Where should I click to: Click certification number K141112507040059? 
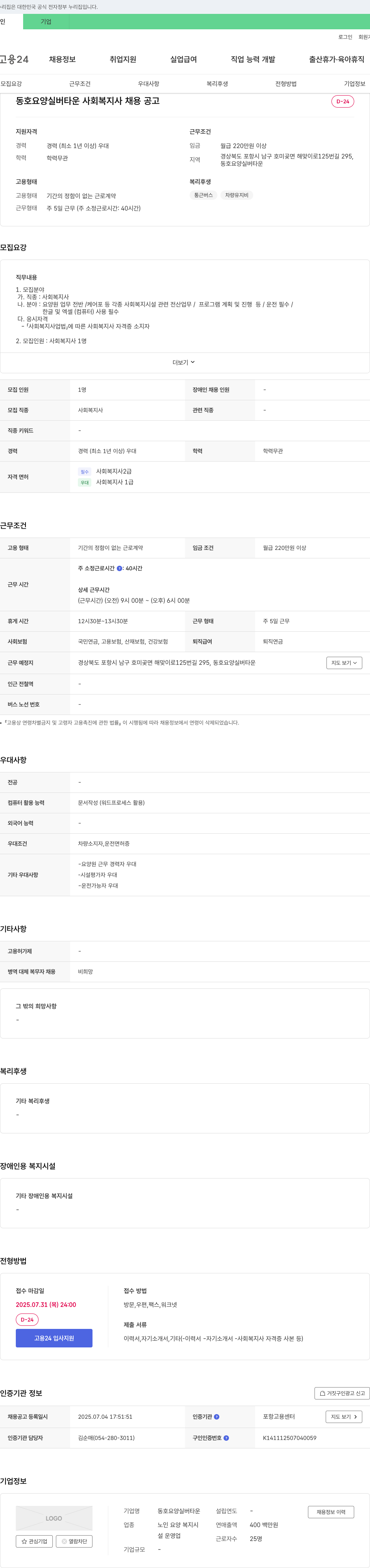[x=290, y=1438]
